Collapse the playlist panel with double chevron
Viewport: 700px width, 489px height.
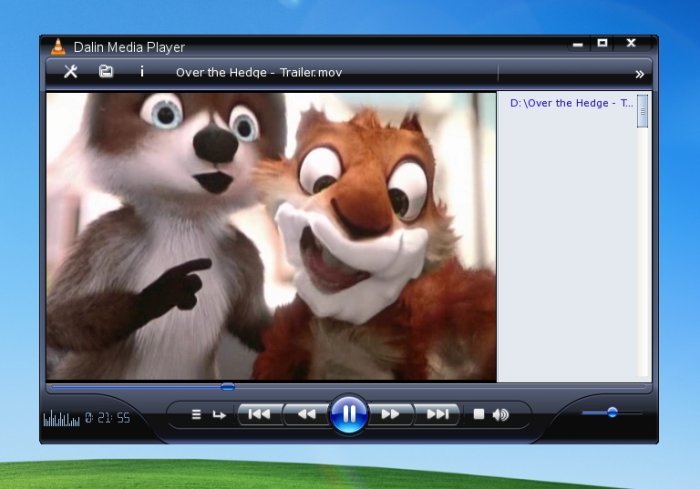pos(640,74)
